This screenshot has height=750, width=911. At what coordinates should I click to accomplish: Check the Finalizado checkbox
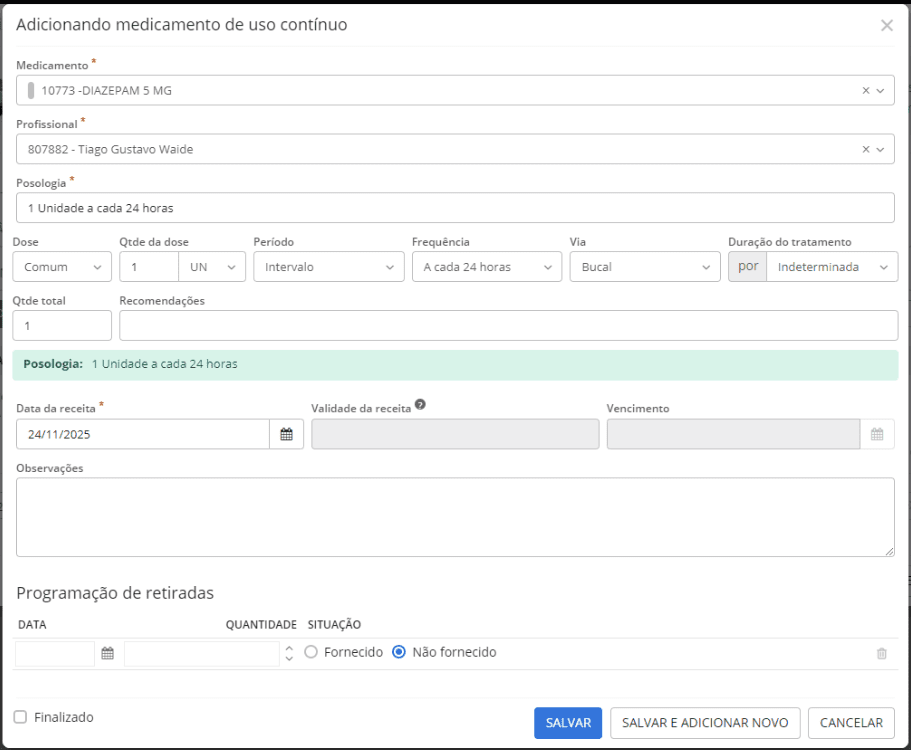(x=20, y=717)
